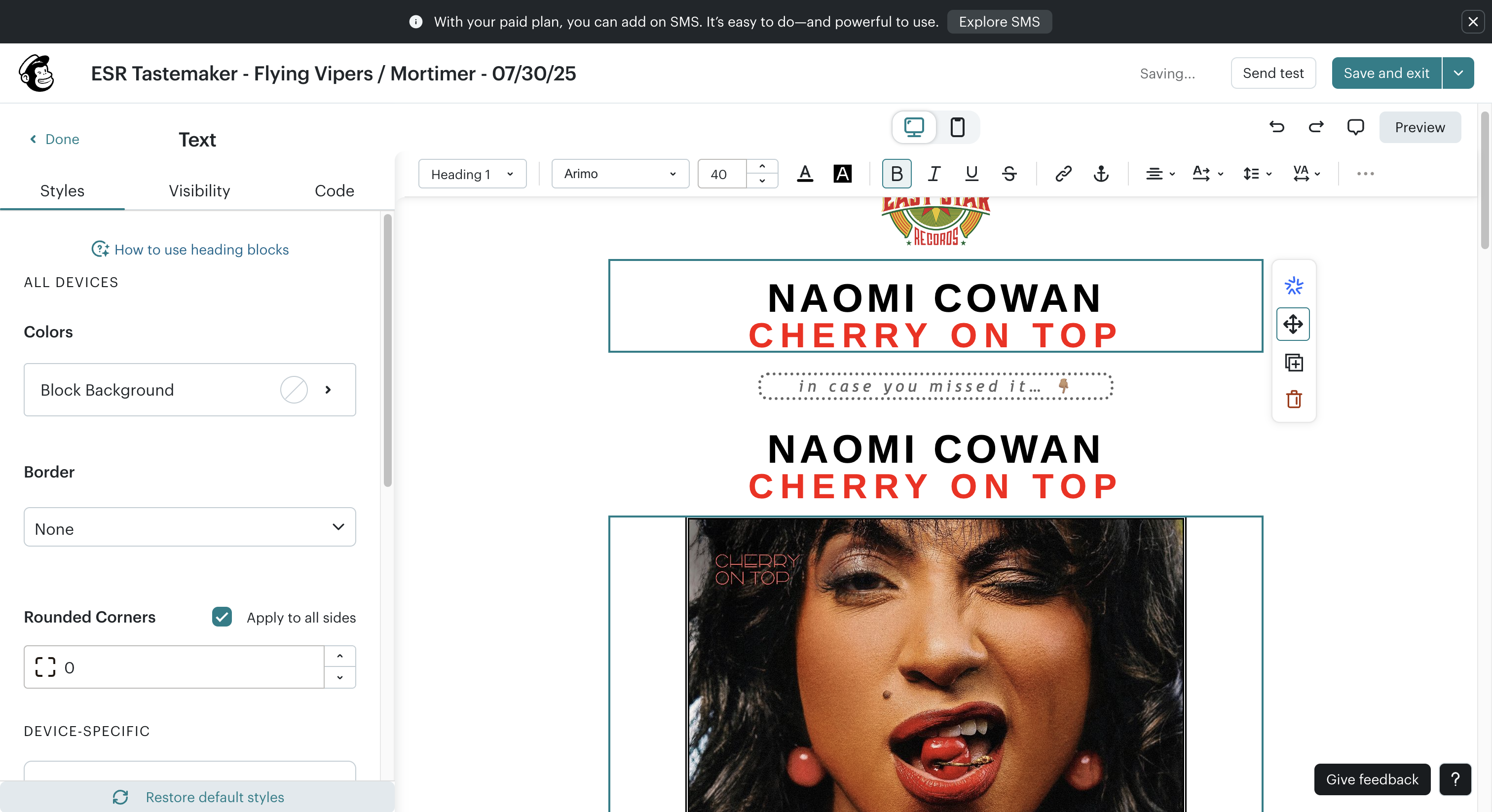Click the East Star Records logo image

coord(935,222)
